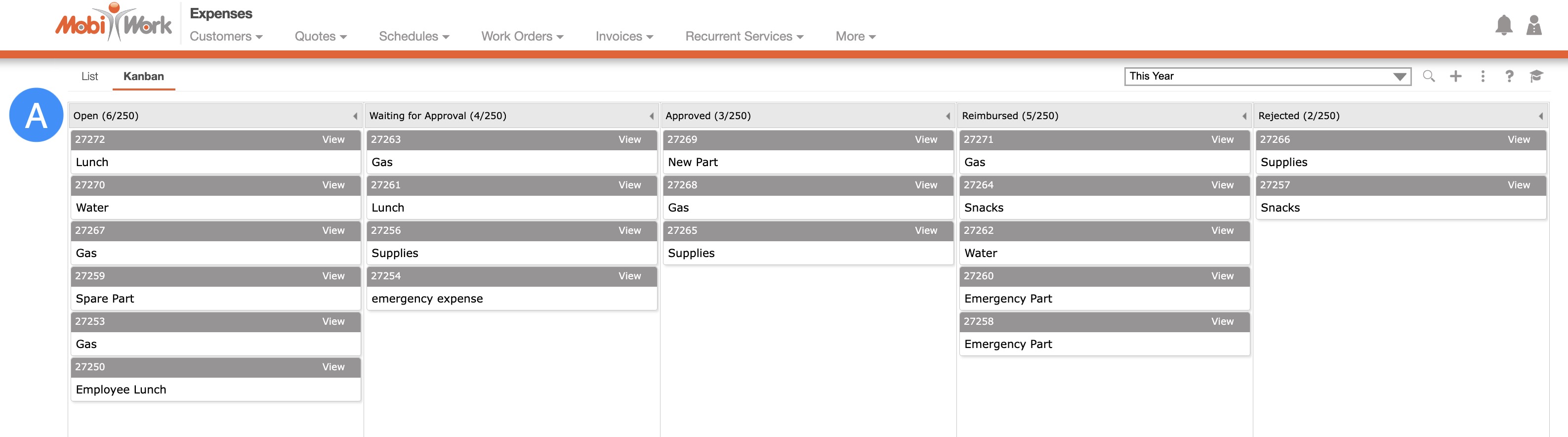
Task: Add a new expense with plus icon
Action: tap(1455, 76)
